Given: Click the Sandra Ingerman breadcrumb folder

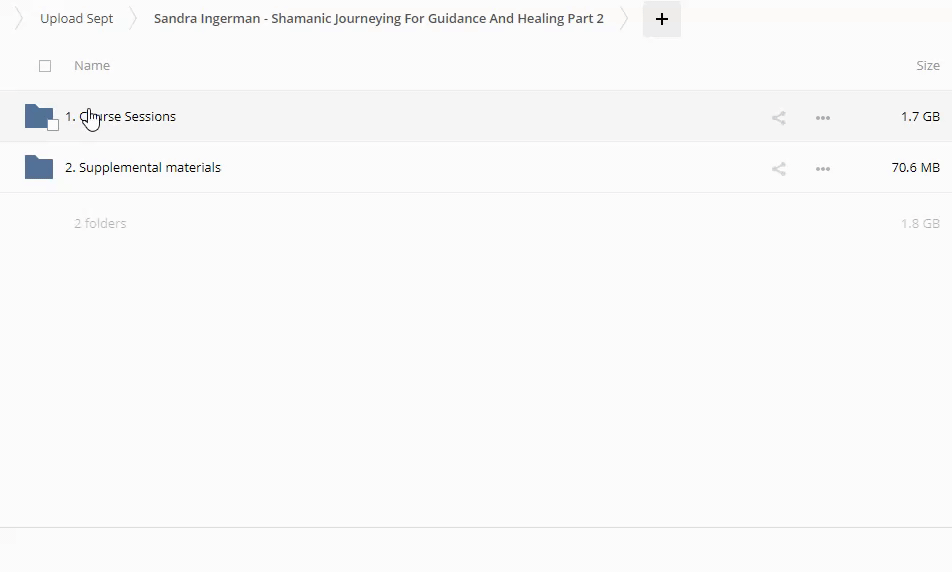Looking at the screenshot, I should click(x=378, y=19).
